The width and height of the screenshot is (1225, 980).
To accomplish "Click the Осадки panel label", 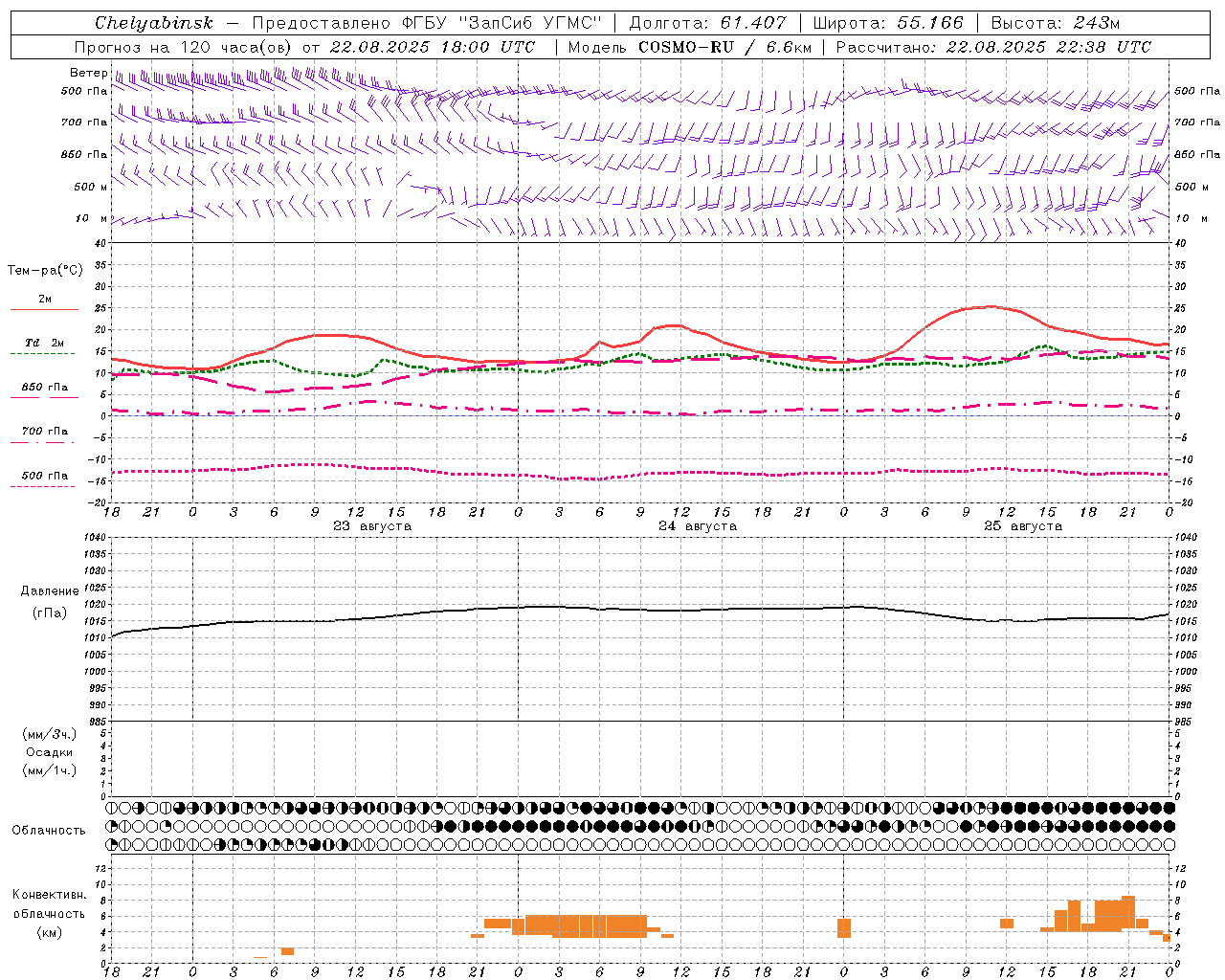I will (50, 752).
